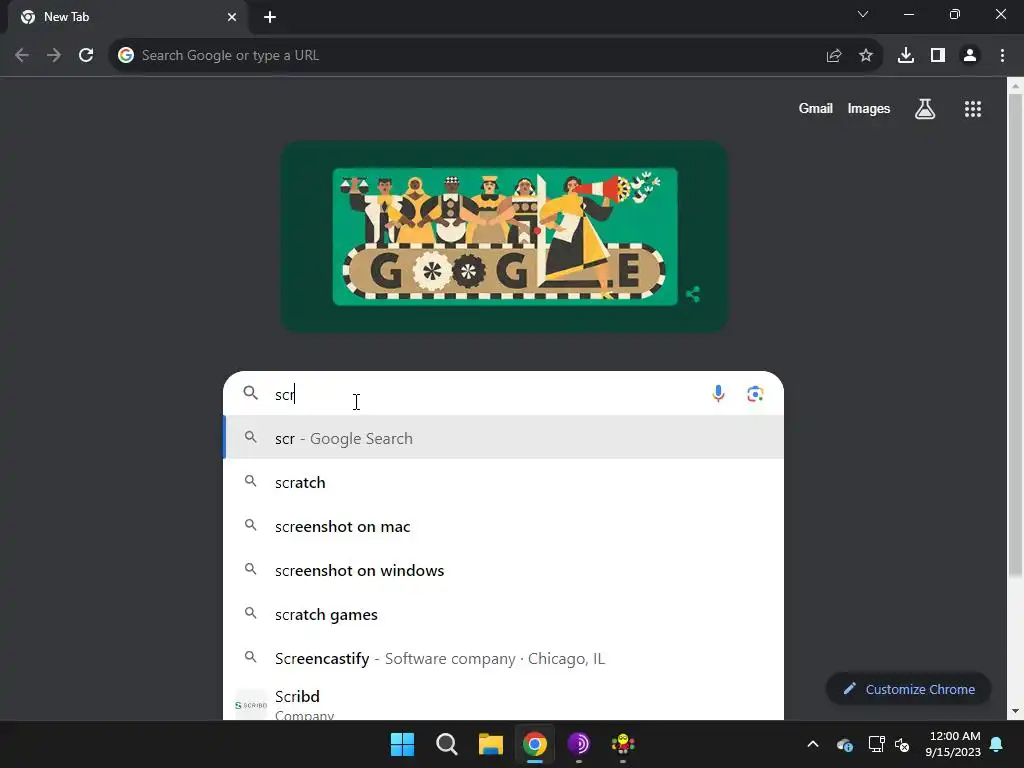Open Chrome's three-dot menu
The height and width of the screenshot is (768, 1024).
[1002, 56]
